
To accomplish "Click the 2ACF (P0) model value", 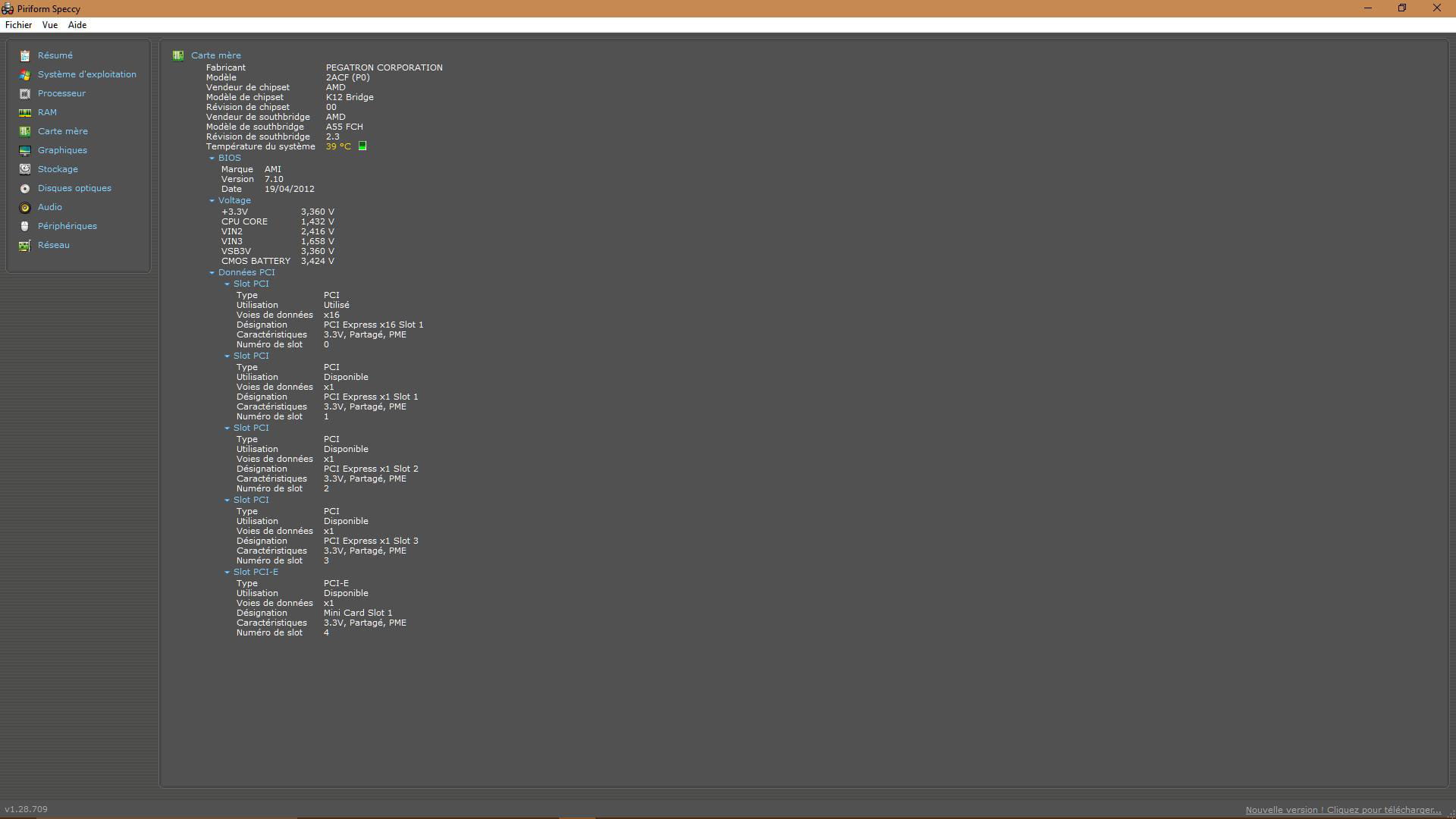I will click(x=348, y=77).
